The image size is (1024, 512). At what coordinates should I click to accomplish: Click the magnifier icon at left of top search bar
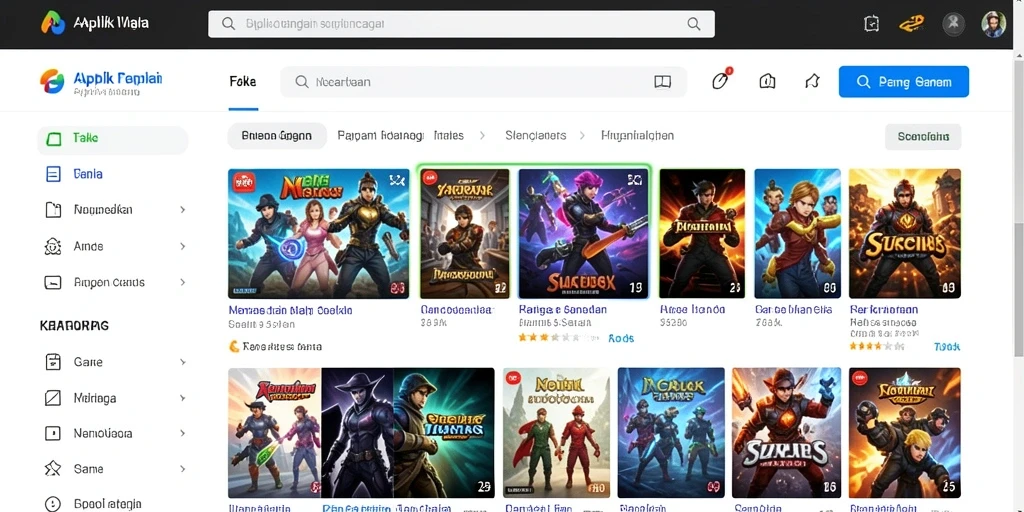click(x=228, y=24)
